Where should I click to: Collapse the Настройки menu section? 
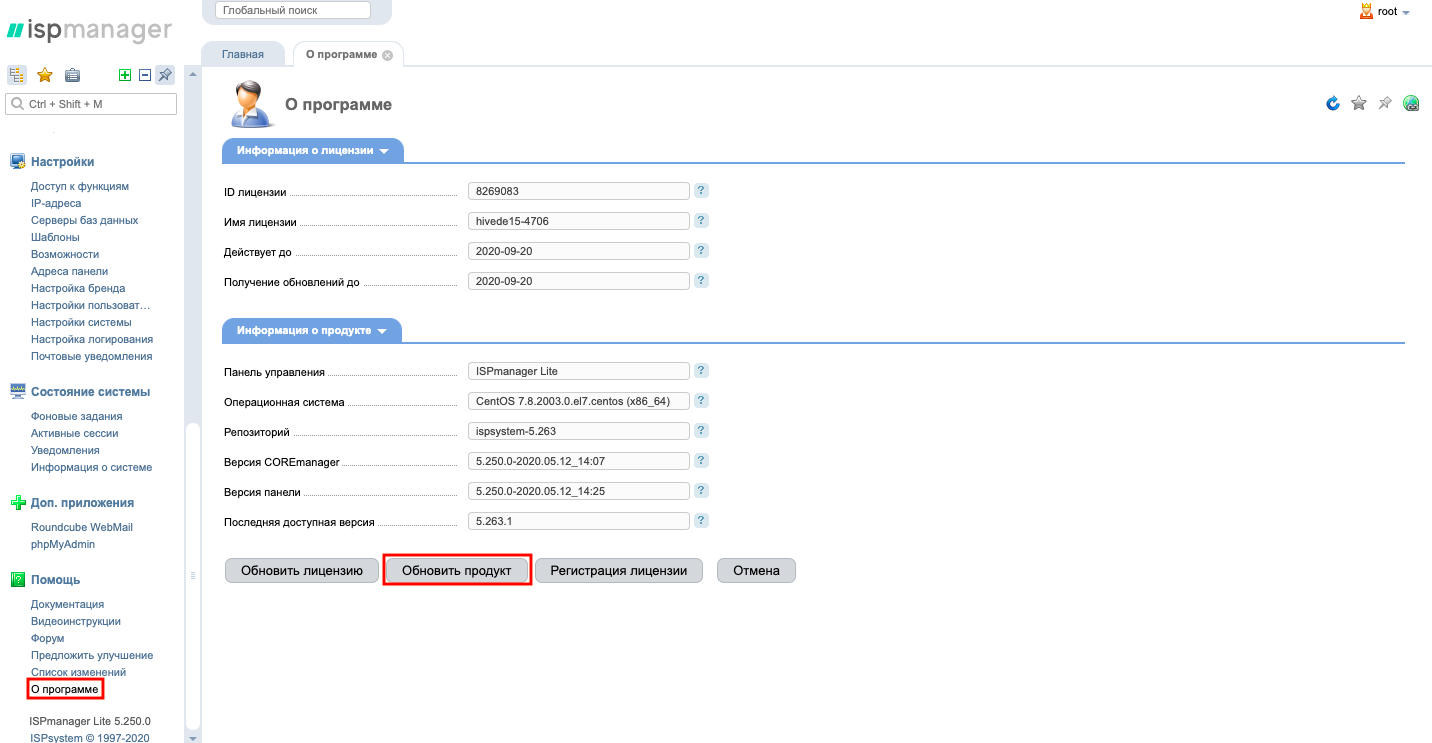point(62,161)
